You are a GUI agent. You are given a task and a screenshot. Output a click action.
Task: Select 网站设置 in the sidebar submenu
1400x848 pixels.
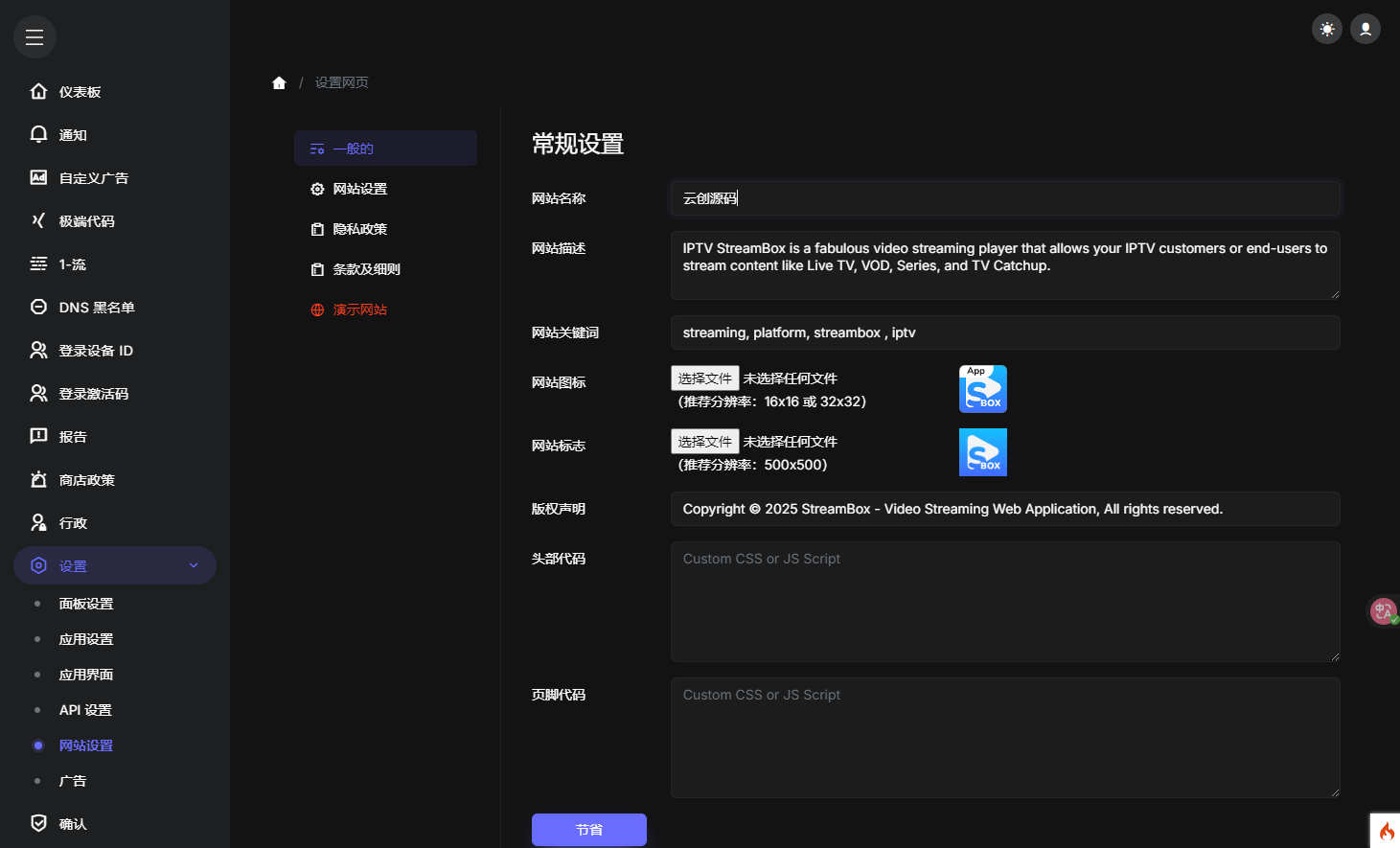[x=86, y=745]
